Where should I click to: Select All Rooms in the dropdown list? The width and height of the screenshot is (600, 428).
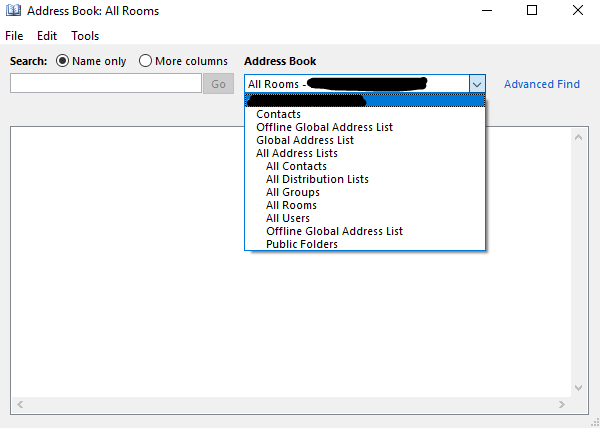pyautogui.click(x=365, y=205)
